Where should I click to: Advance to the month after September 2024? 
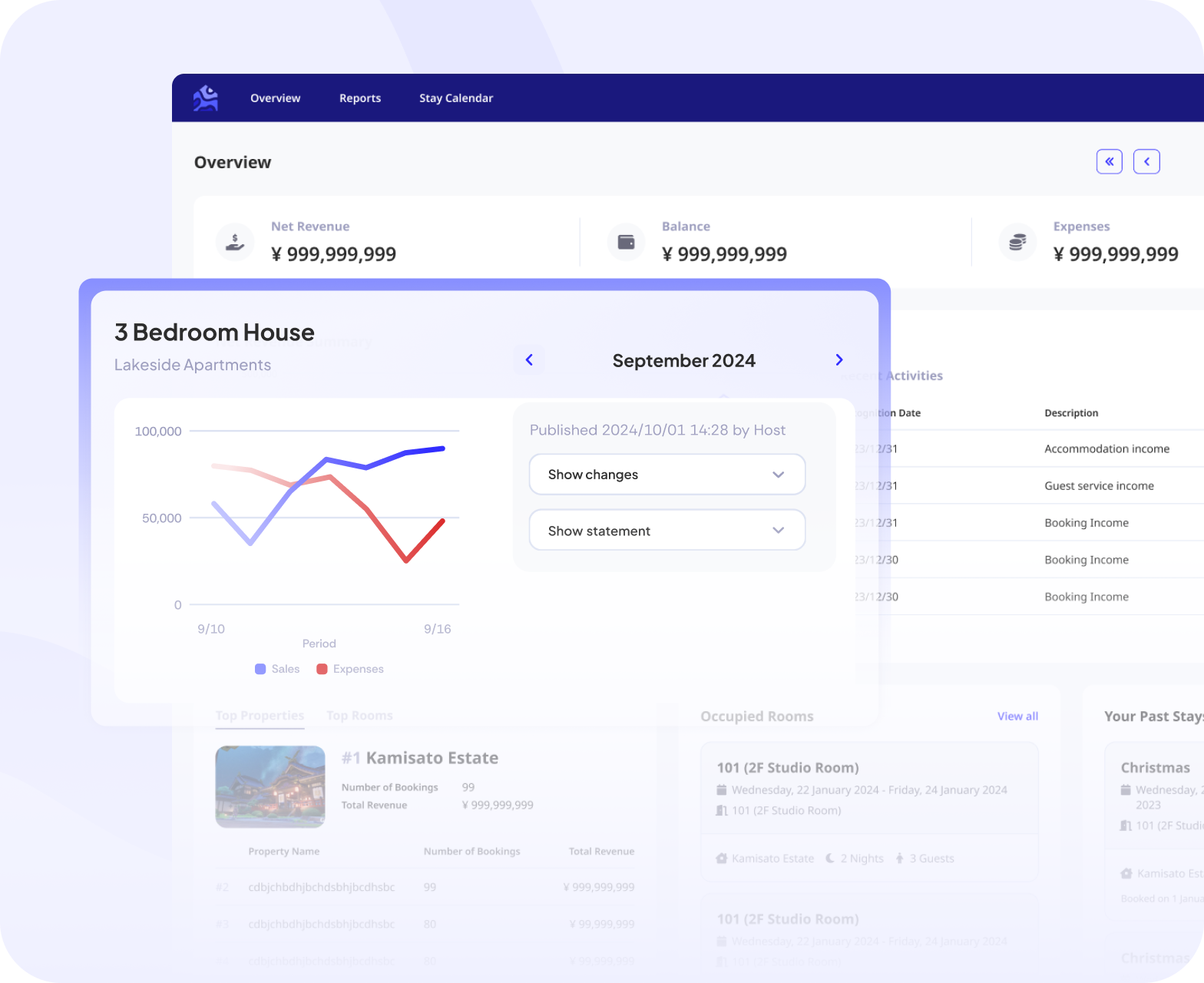pyautogui.click(x=839, y=359)
